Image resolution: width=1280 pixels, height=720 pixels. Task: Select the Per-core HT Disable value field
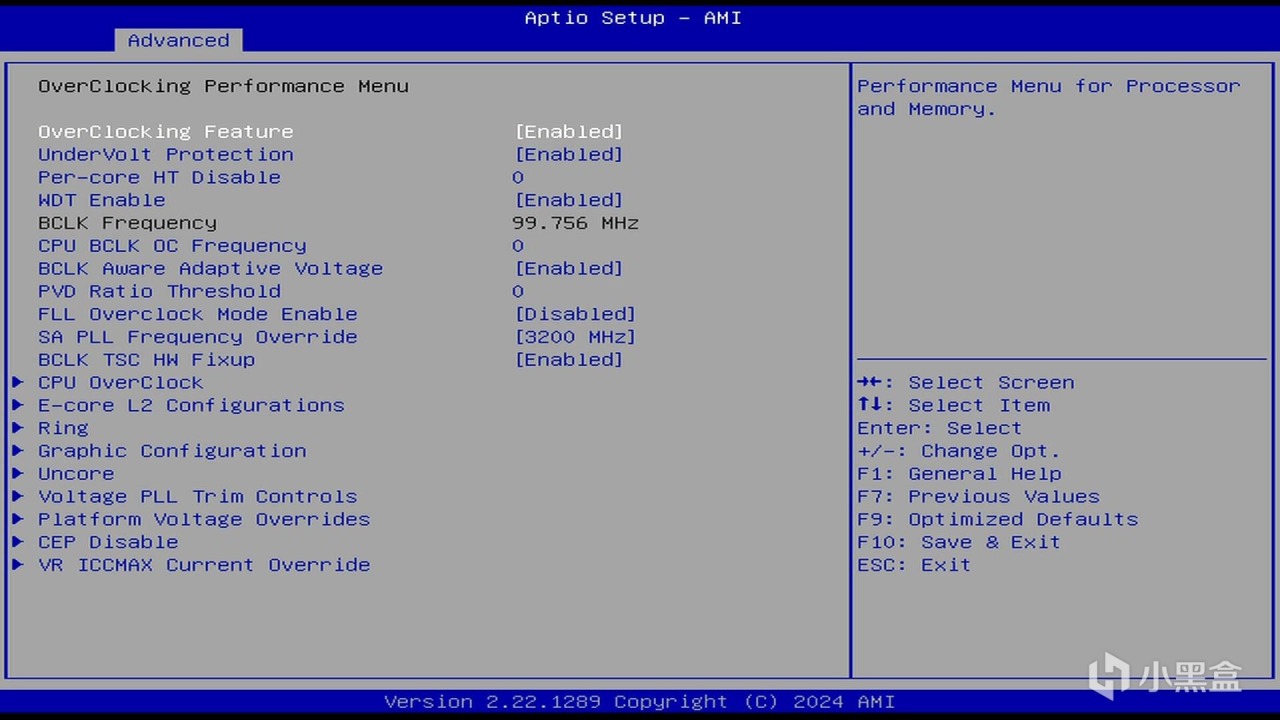pos(518,178)
